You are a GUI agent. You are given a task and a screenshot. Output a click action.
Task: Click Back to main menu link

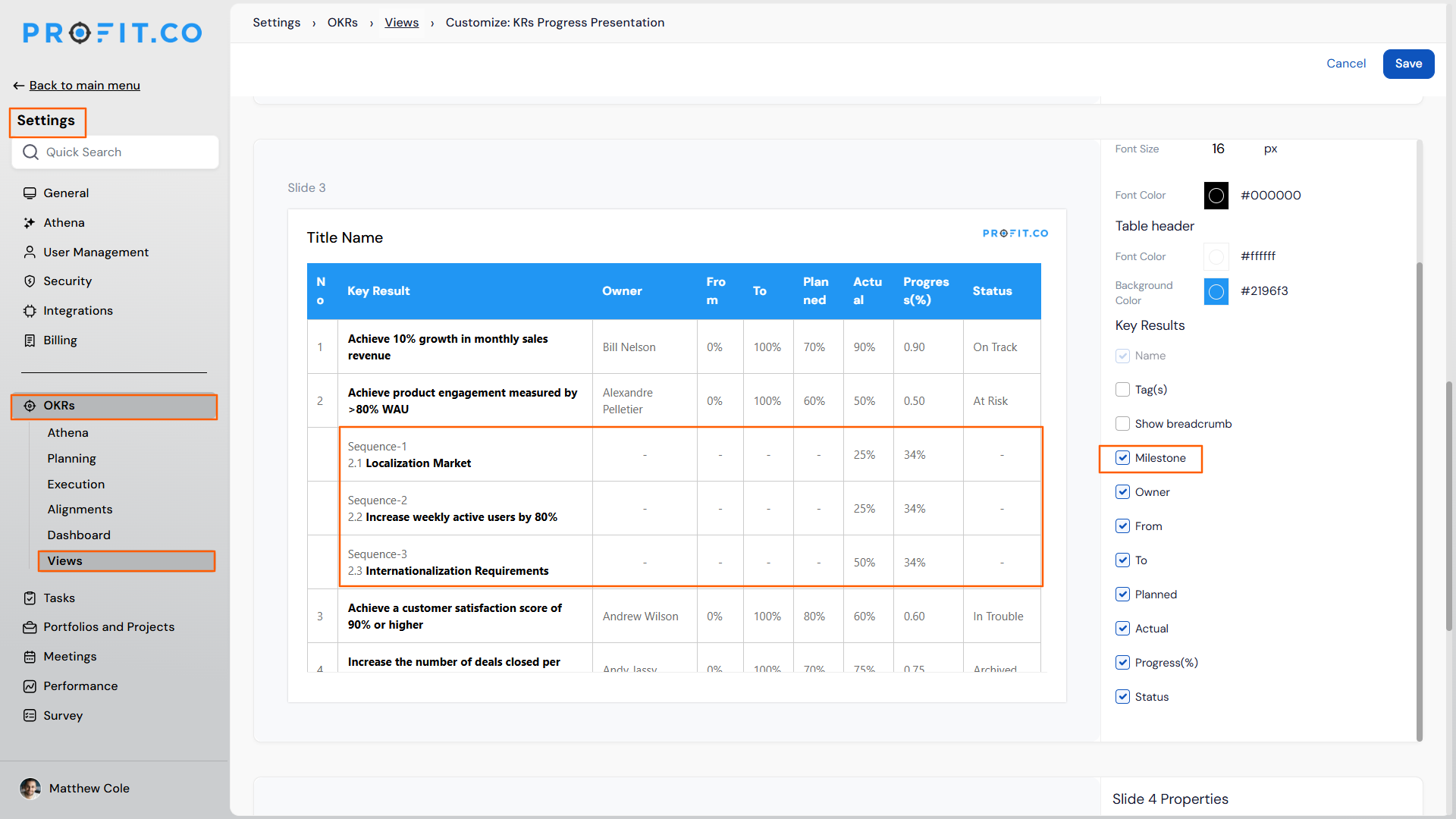pos(84,86)
